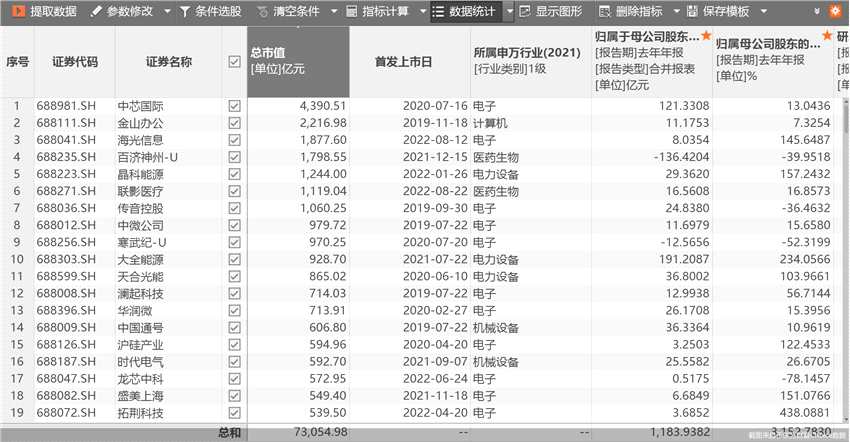Select security code 688303.SH
Viewport: 850px width, 442px height.
(x=66, y=259)
